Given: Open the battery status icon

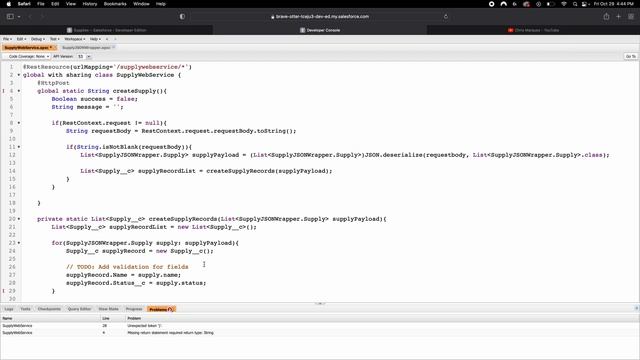Looking at the screenshot, I should (x=551, y=4).
